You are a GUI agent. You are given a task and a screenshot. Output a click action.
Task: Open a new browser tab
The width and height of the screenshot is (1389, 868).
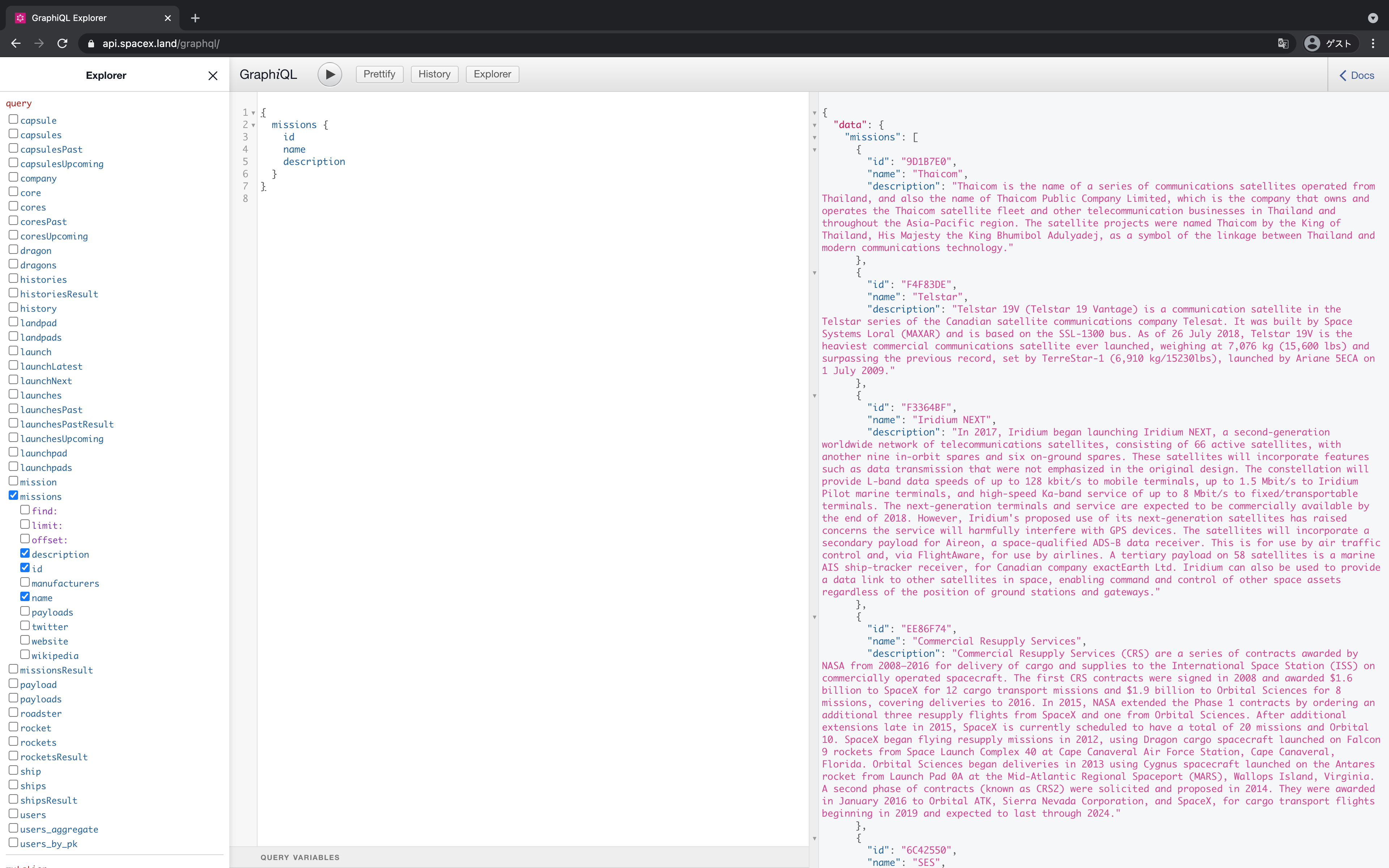pyautogui.click(x=195, y=18)
